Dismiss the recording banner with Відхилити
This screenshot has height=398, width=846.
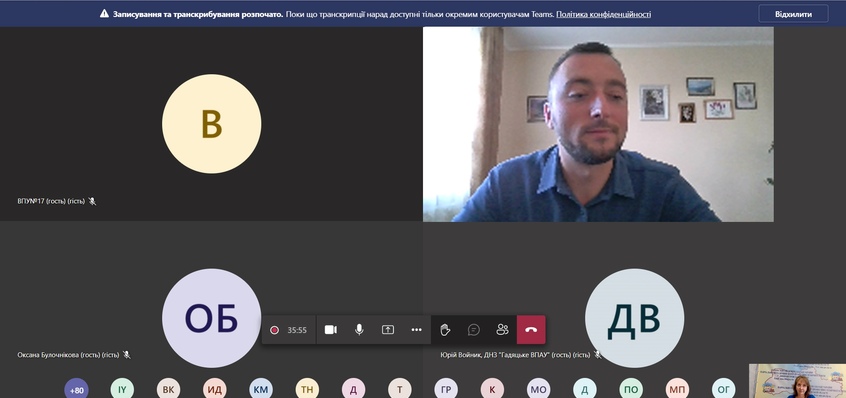[793, 14]
